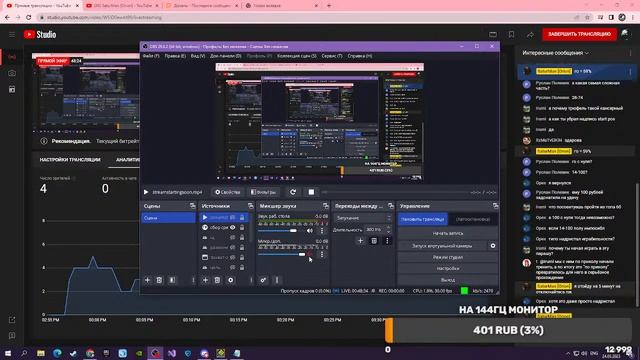Viewport: 640px width, 360px height.
Task: Open advanced audio properties gear in Микшер звука
Action: tap(263, 280)
